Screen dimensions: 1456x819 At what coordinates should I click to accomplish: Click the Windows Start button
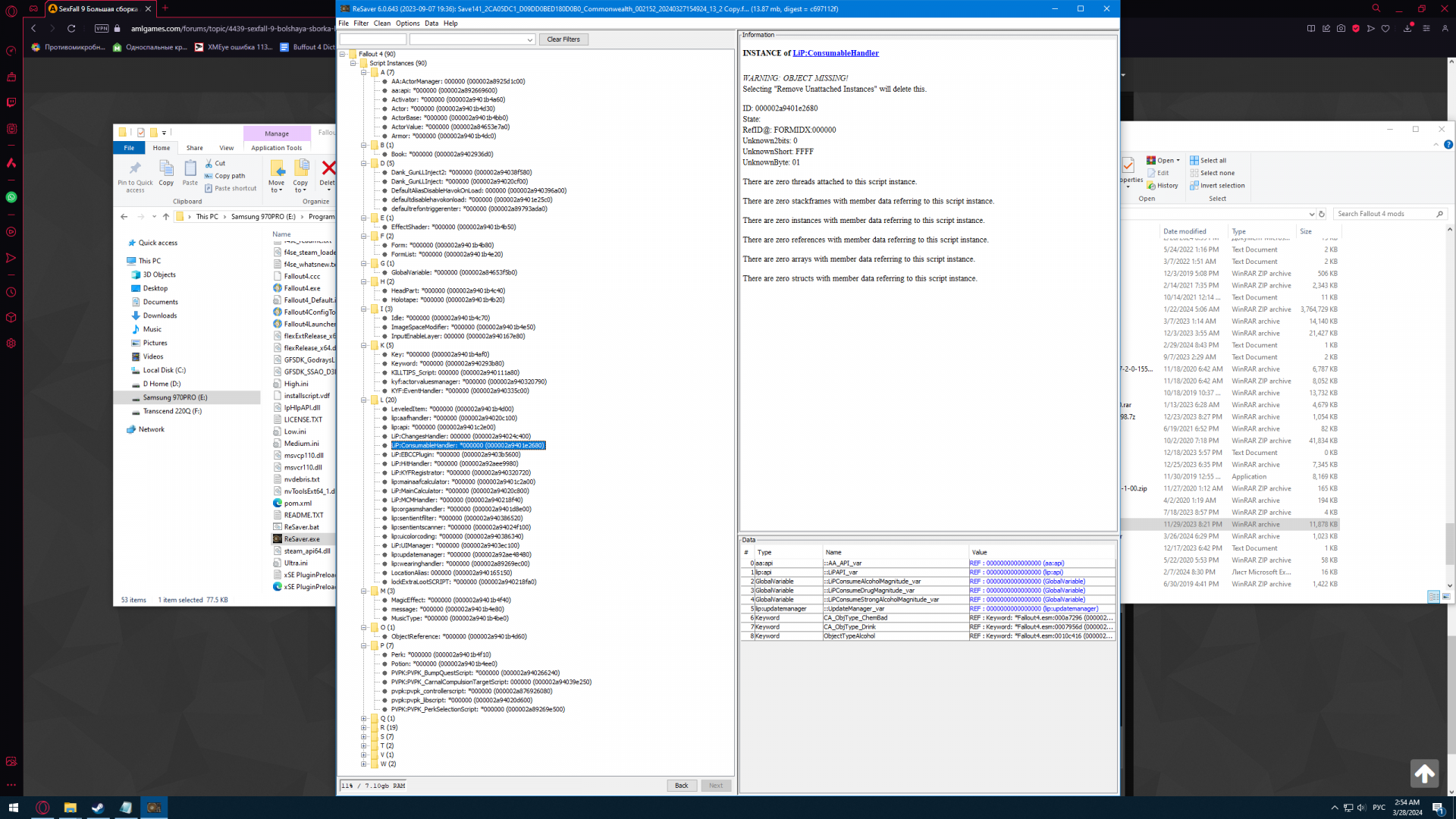13,808
